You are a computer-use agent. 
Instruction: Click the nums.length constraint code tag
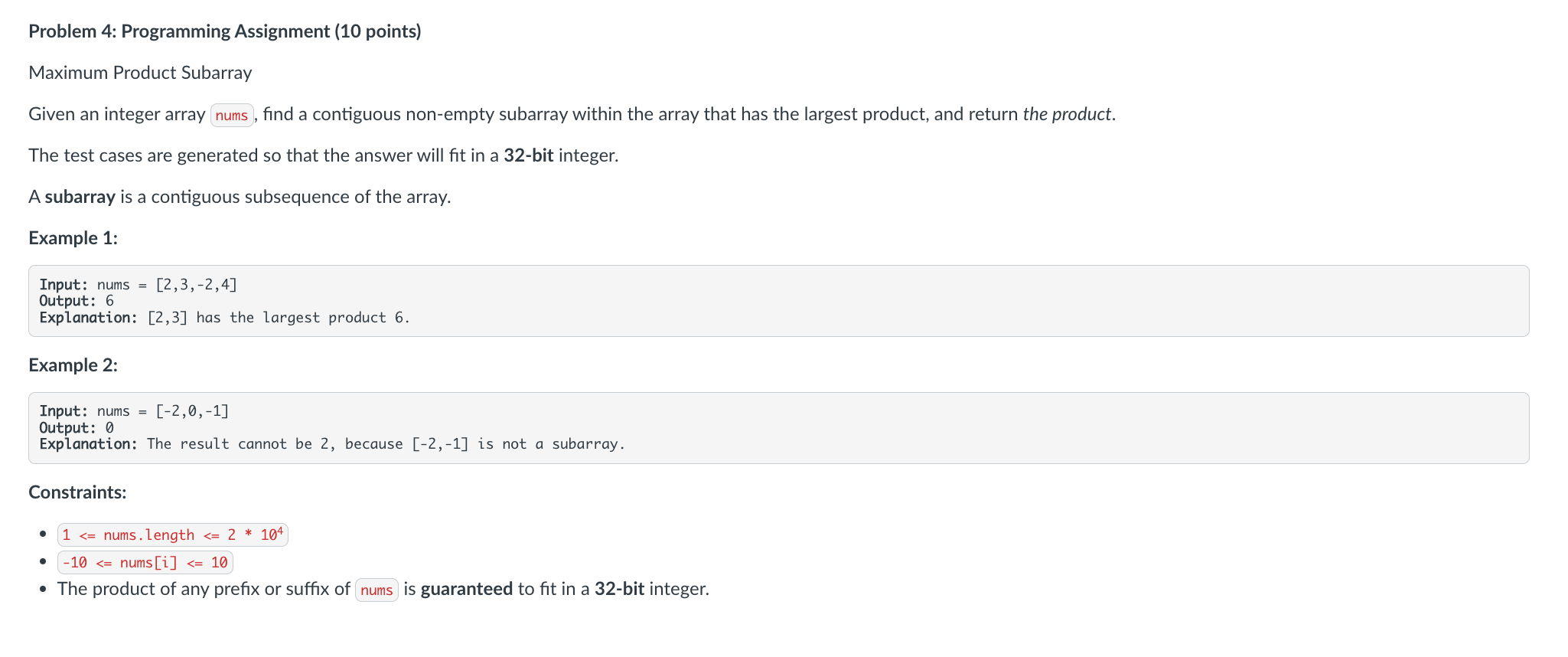[x=173, y=534]
